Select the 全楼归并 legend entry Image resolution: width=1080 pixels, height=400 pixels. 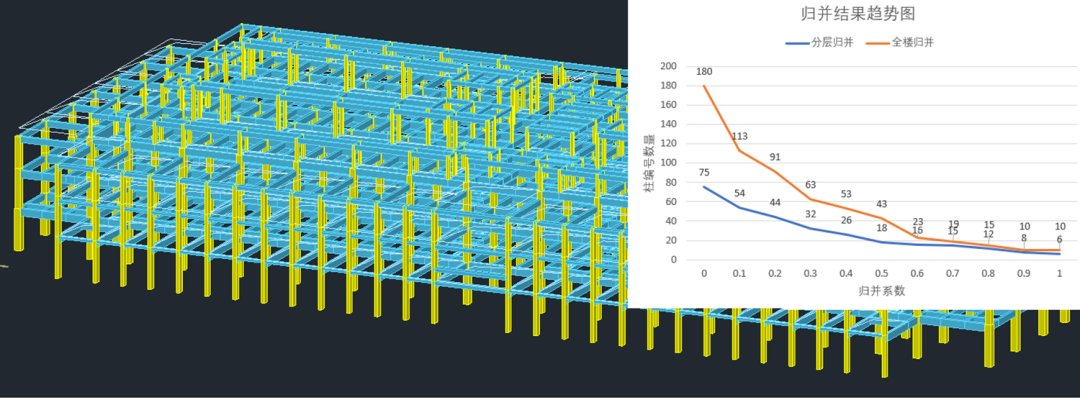[x=914, y=43]
